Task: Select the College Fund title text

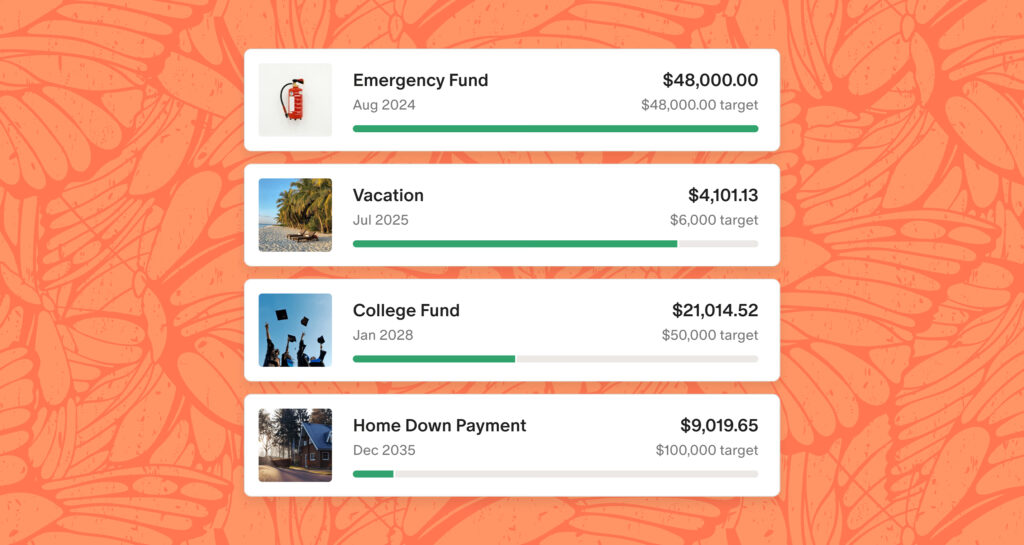Action: [x=406, y=310]
